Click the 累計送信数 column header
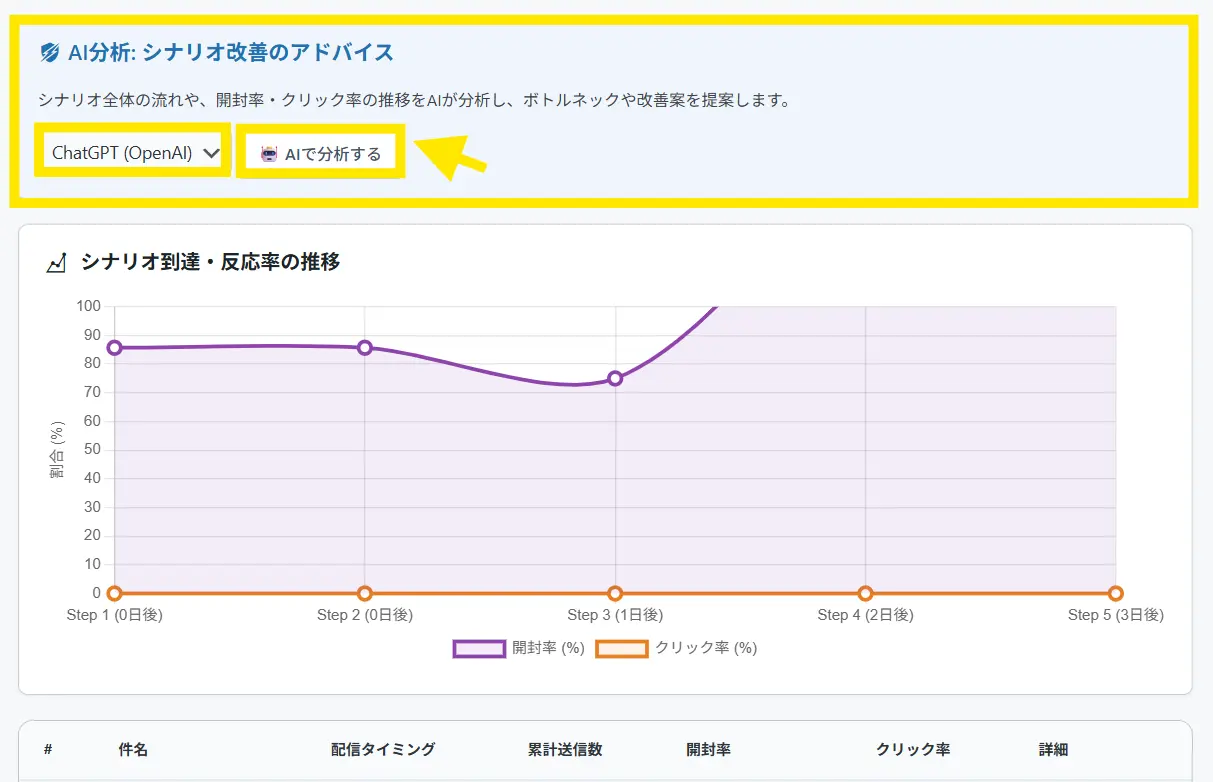Image resolution: width=1213 pixels, height=782 pixels. [x=565, y=749]
